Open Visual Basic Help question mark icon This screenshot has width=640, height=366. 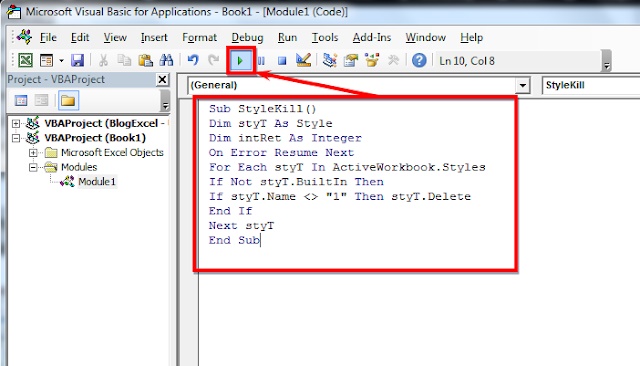pyautogui.click(x=419, y=61)
